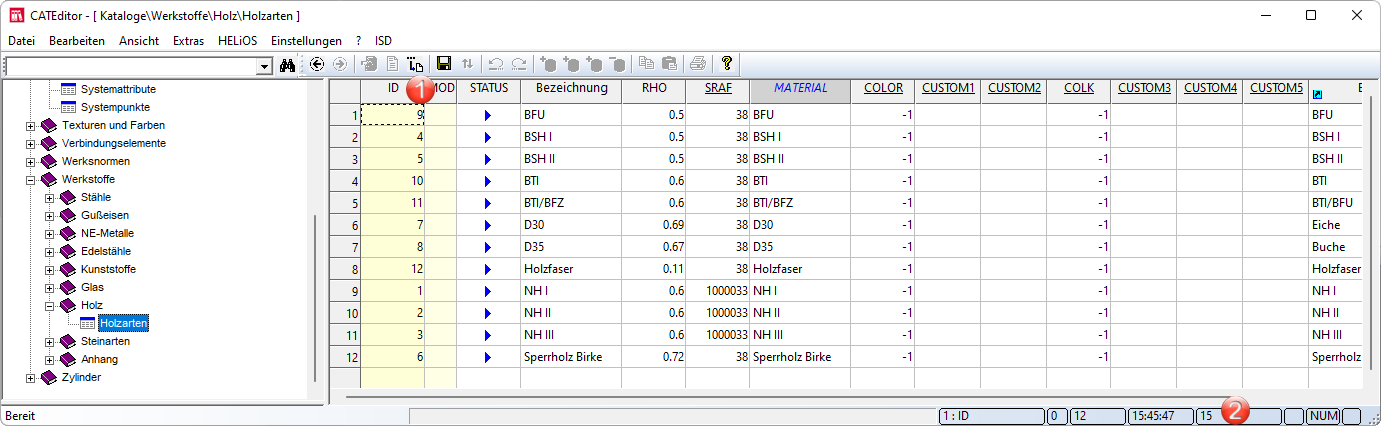1381x426 pixels.
Task: Click the binoculars search icon
Action: pos(288,64)
